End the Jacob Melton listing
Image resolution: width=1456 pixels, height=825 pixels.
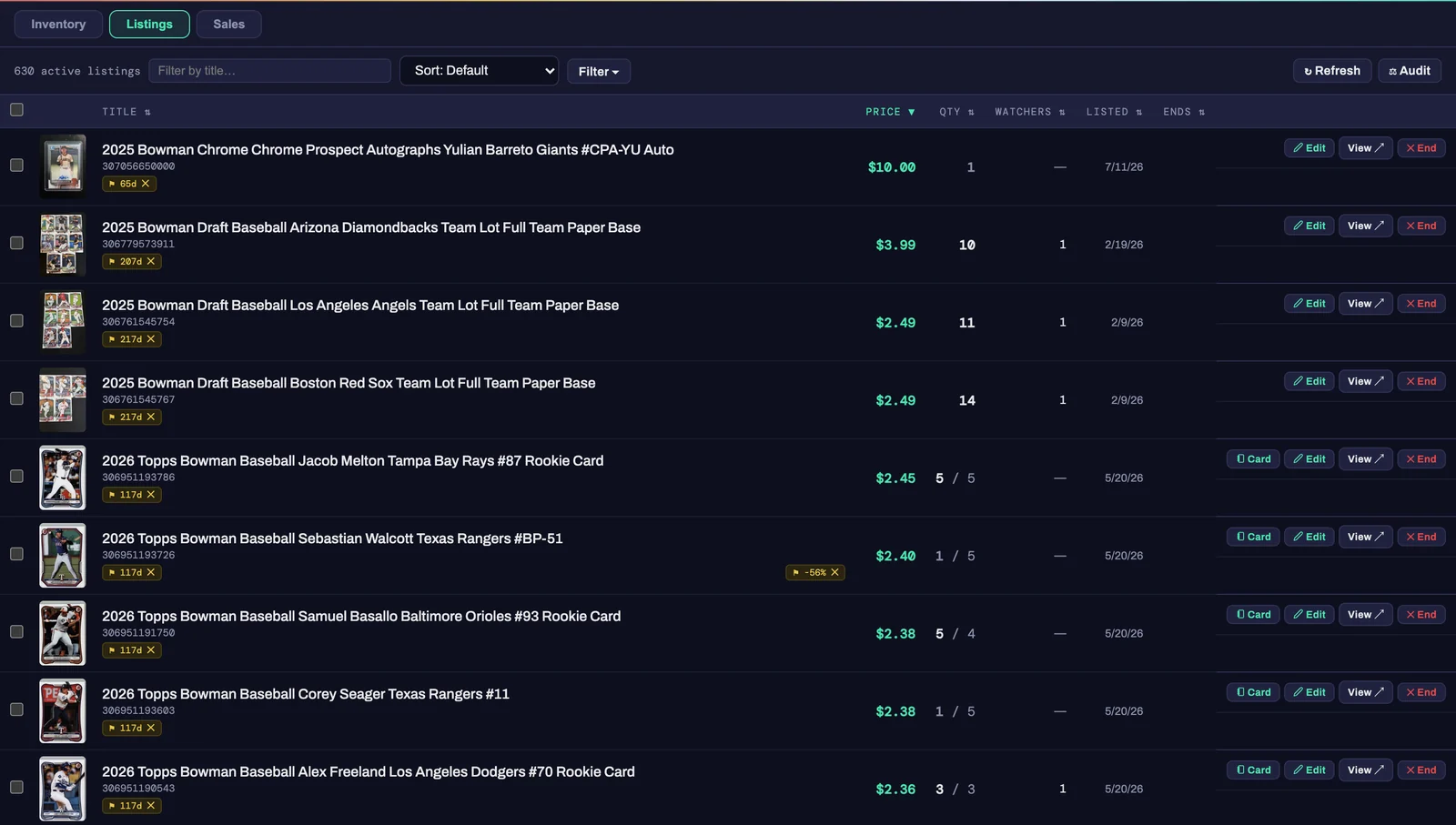(1421, 459)
